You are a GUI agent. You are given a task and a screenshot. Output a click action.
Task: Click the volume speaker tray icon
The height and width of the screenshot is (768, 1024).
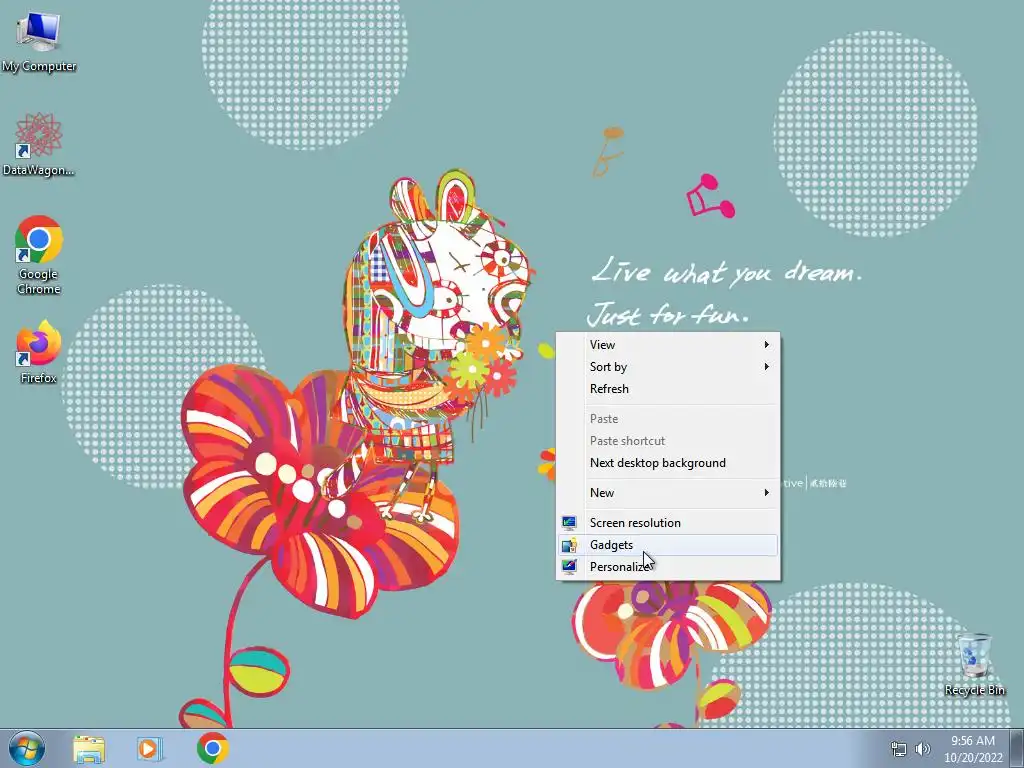tap(923, 749)
